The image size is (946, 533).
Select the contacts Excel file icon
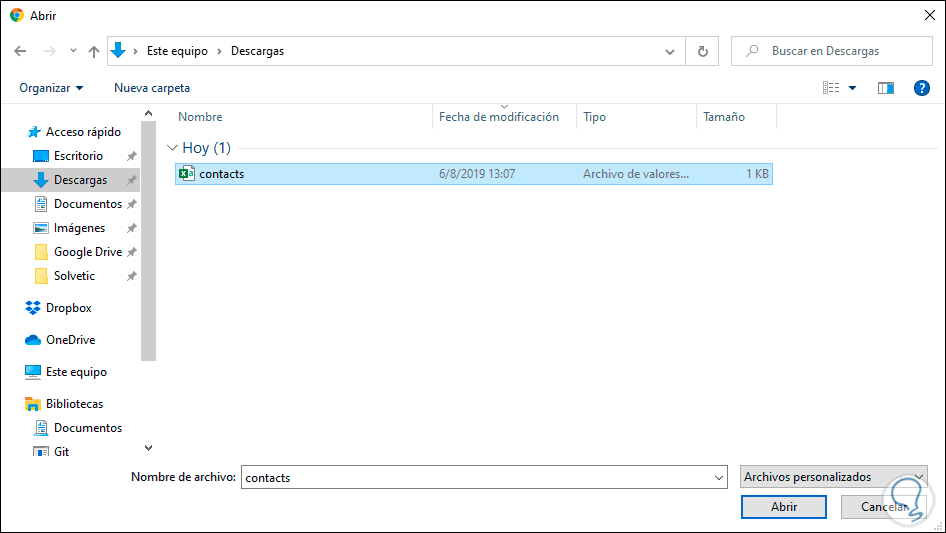point(186,174)
